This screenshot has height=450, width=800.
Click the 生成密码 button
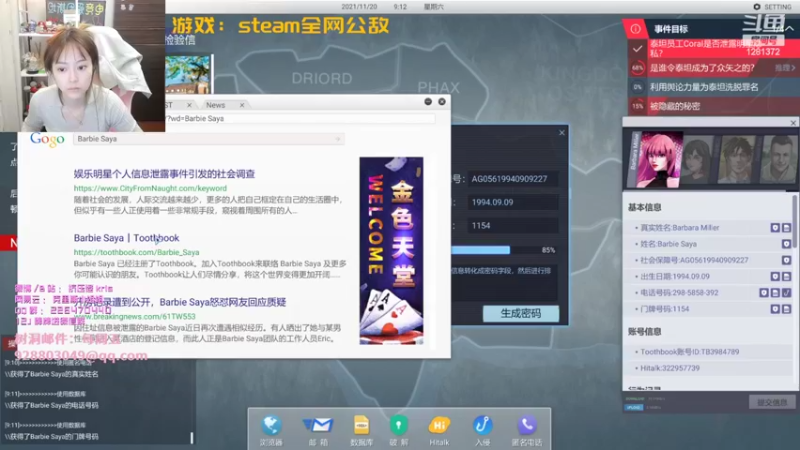tap(521, 313)
